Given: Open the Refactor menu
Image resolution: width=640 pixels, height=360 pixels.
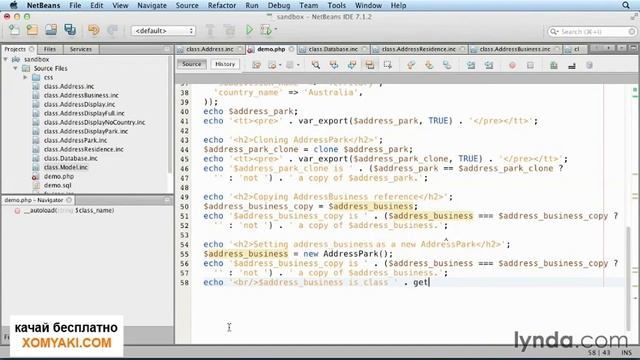Looking at the screenshot, I should [222, 5].
